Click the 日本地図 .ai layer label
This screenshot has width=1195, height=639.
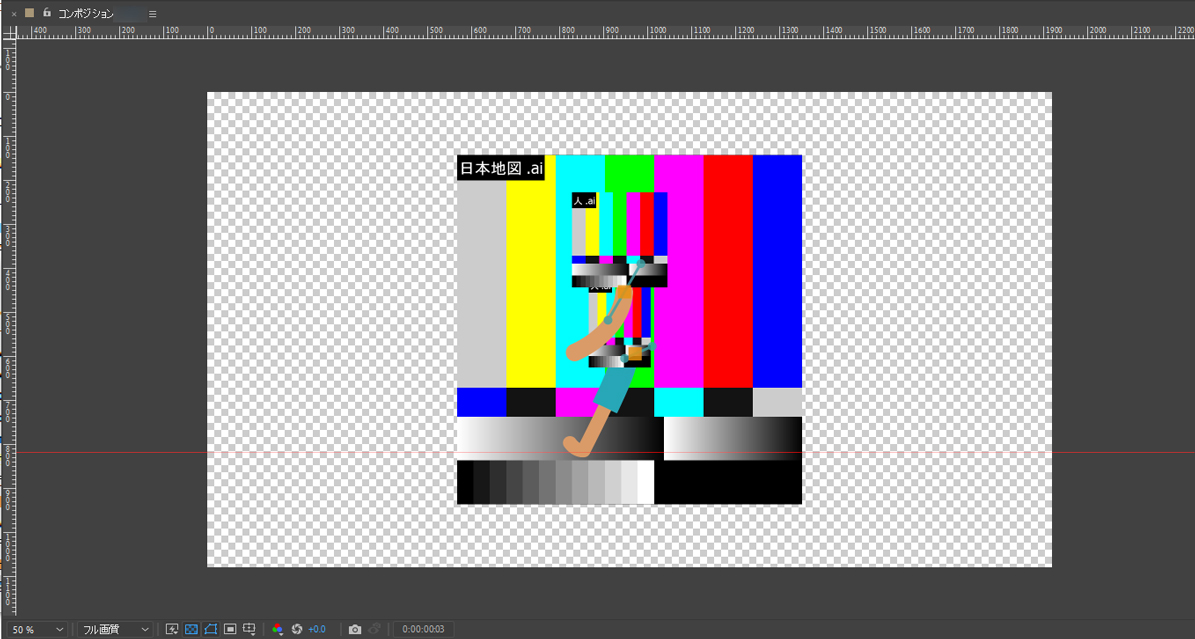(x=501, y=168)
